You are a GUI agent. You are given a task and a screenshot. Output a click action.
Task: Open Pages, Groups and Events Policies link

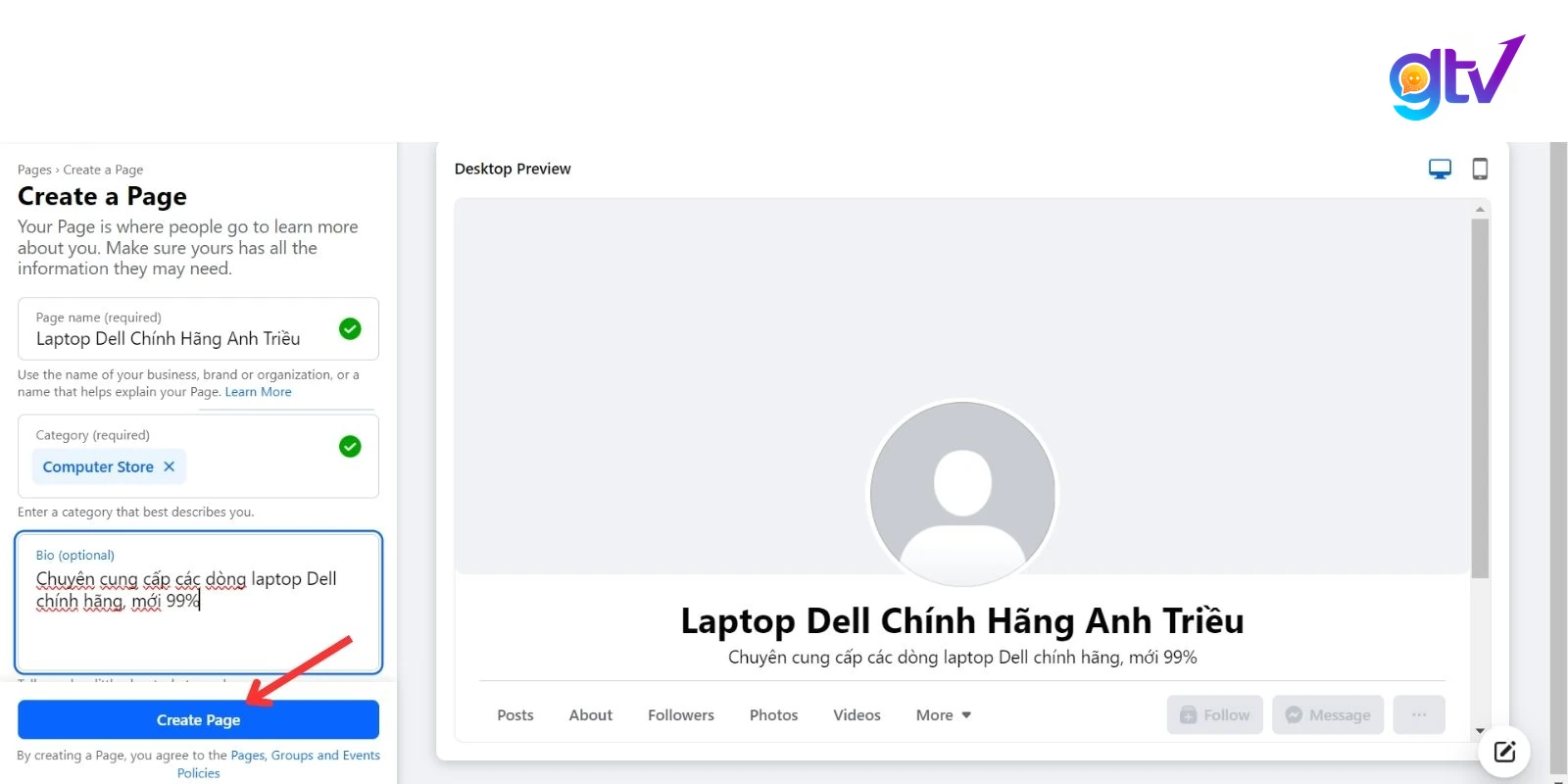pos(278,764)
